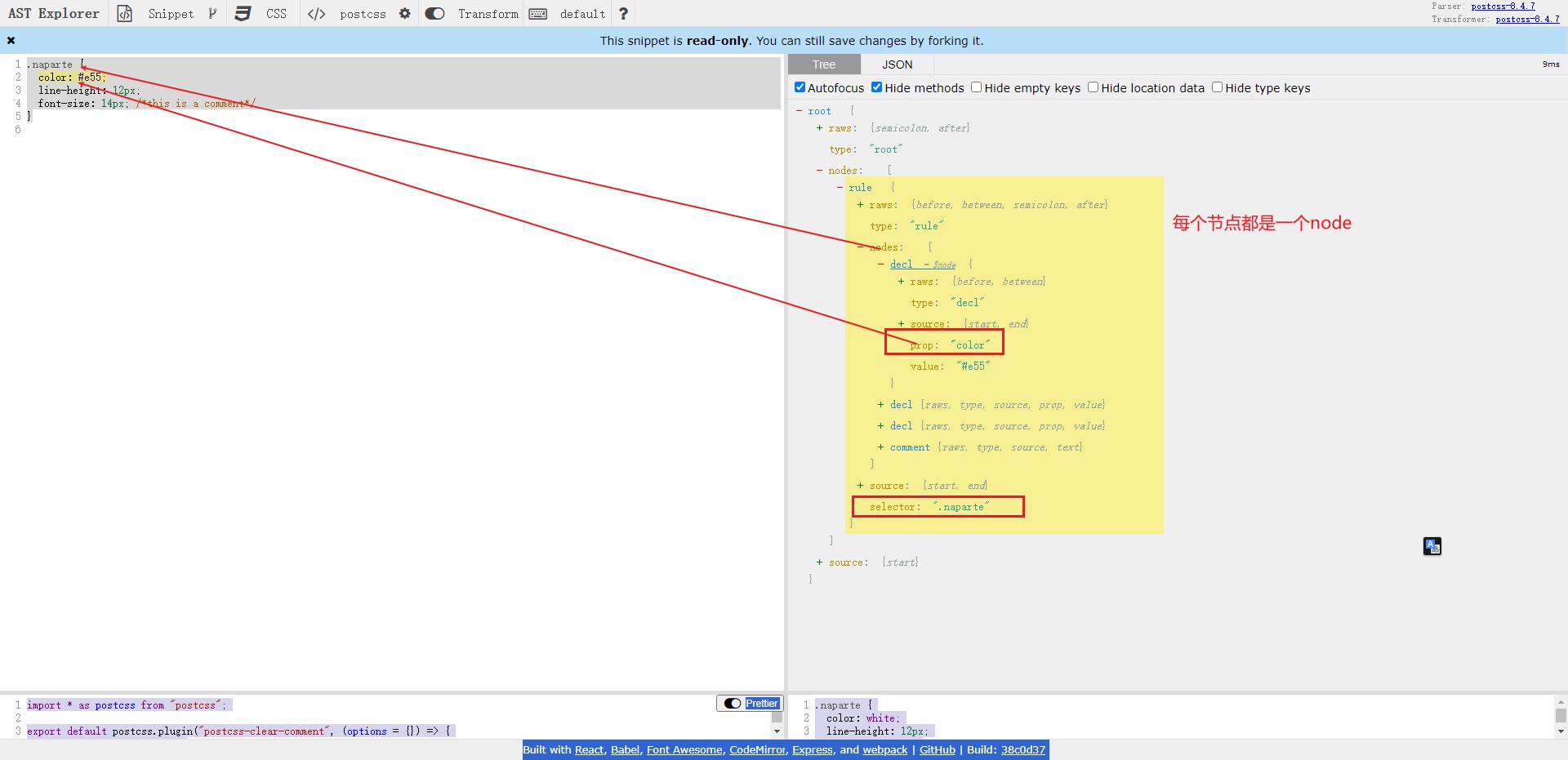This screenshot has width=1568, height=760.
Task: Open build 38c0d37 link
Action: coord(1023,749)
